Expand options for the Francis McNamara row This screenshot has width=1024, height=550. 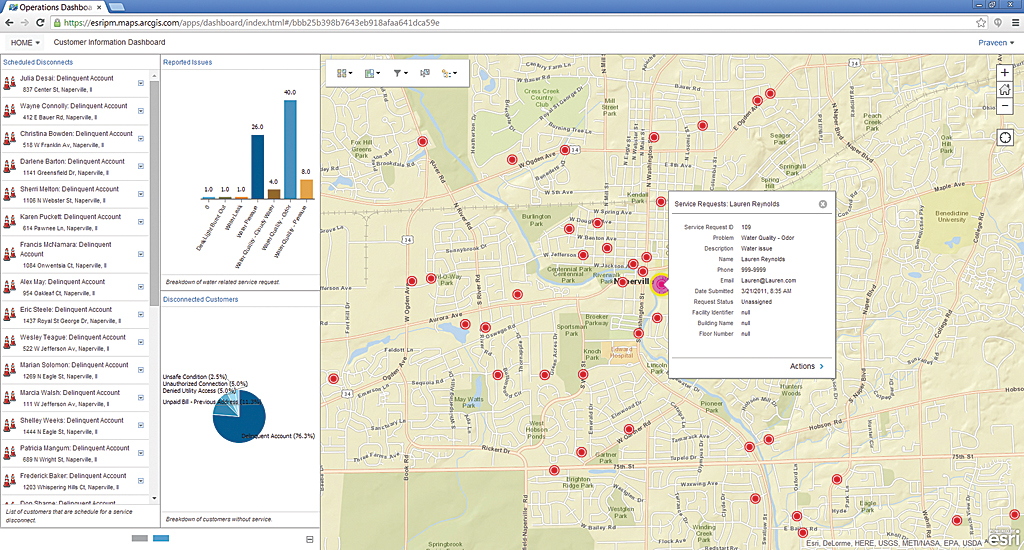point(141,254)
